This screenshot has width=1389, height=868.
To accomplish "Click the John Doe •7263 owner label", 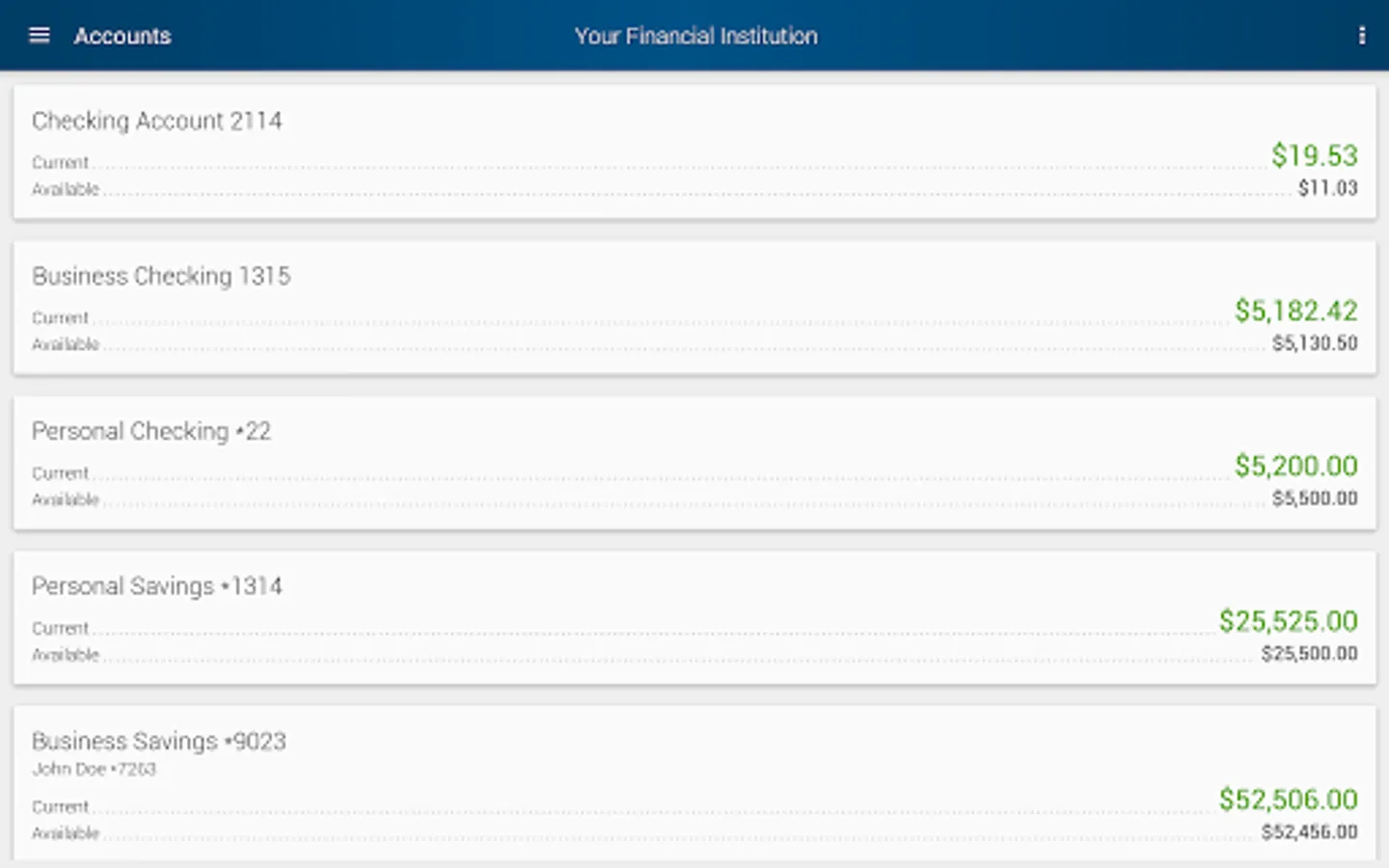I will coord(94,769).
